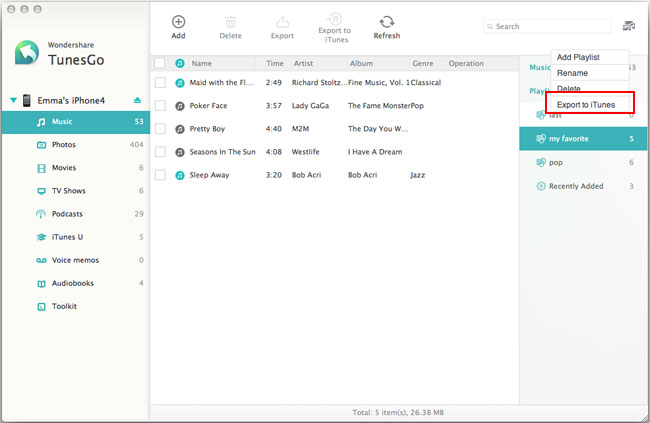This screenshot has height=423, width=650.
Task: Click the music icon in the table header
Action: (180, 63)
